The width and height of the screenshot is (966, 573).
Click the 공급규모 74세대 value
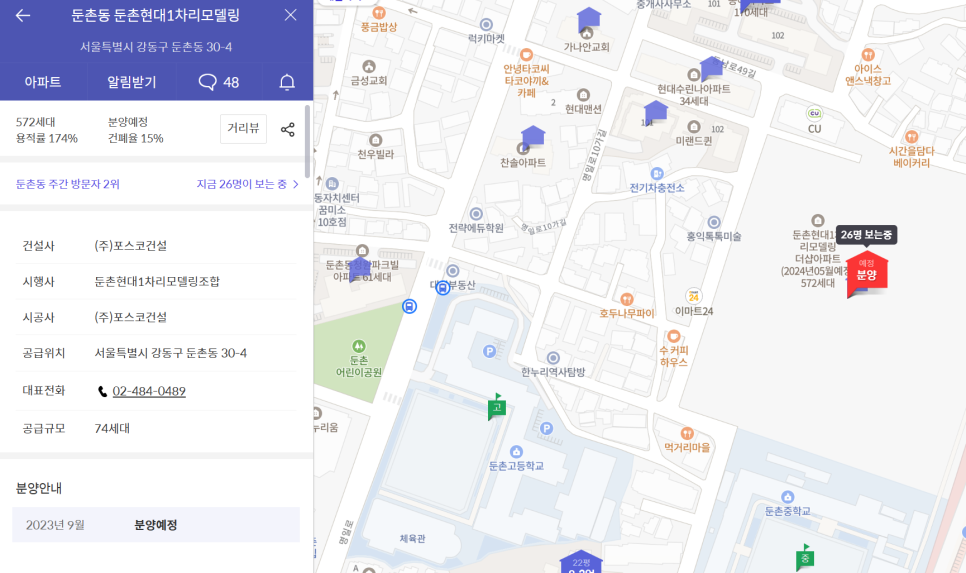coord(112,428)
